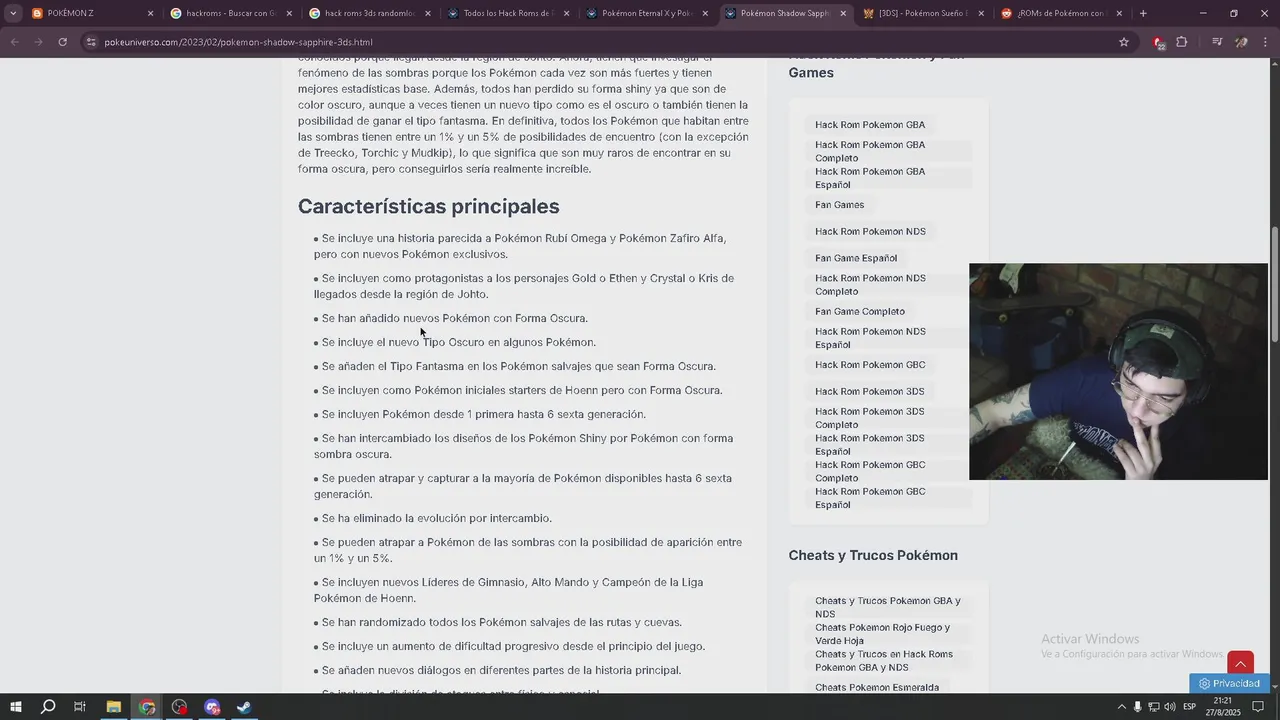This screenshot has width=1280, height=720.
Task: Click the address bar URL field
Action: 600,42
